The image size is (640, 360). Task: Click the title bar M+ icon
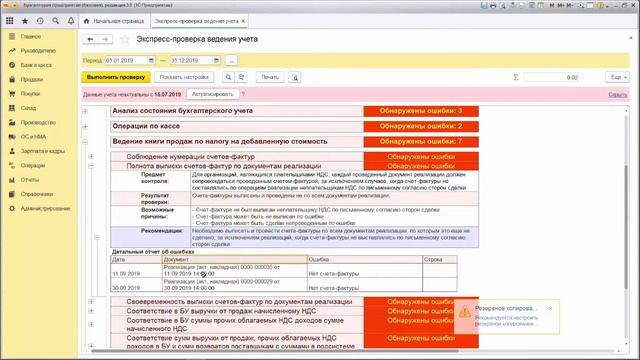[561, 5]
